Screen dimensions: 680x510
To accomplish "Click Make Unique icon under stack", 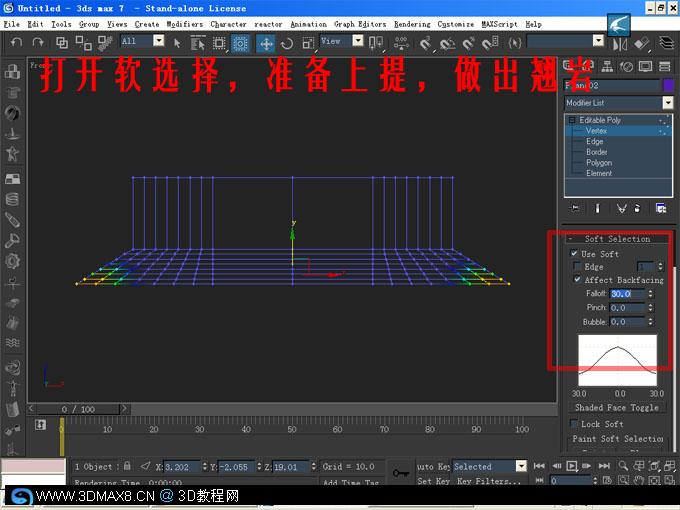I will 621,208.
